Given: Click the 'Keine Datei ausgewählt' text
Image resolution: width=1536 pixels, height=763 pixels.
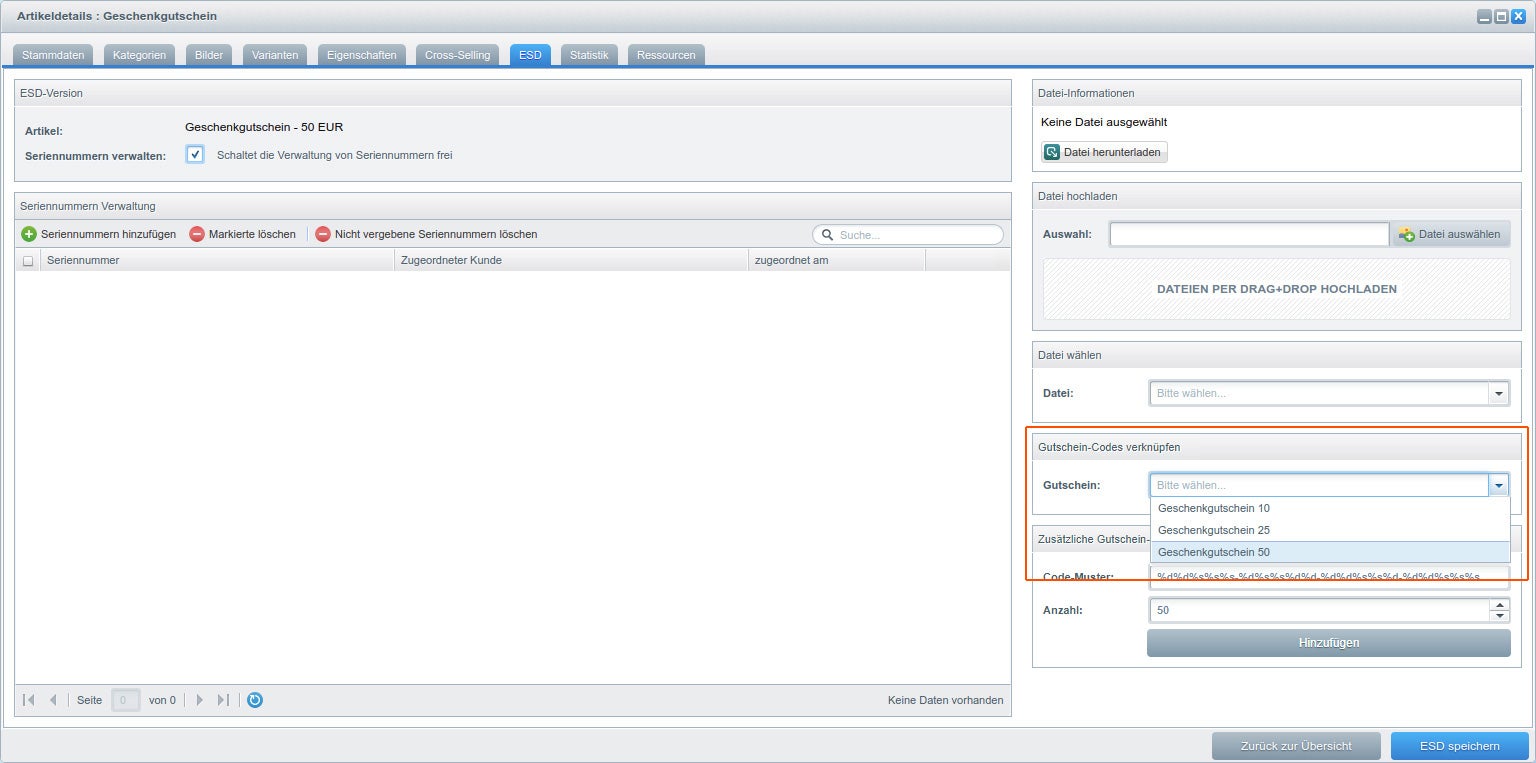Looking at the screenshot, I should [1104, 122].
